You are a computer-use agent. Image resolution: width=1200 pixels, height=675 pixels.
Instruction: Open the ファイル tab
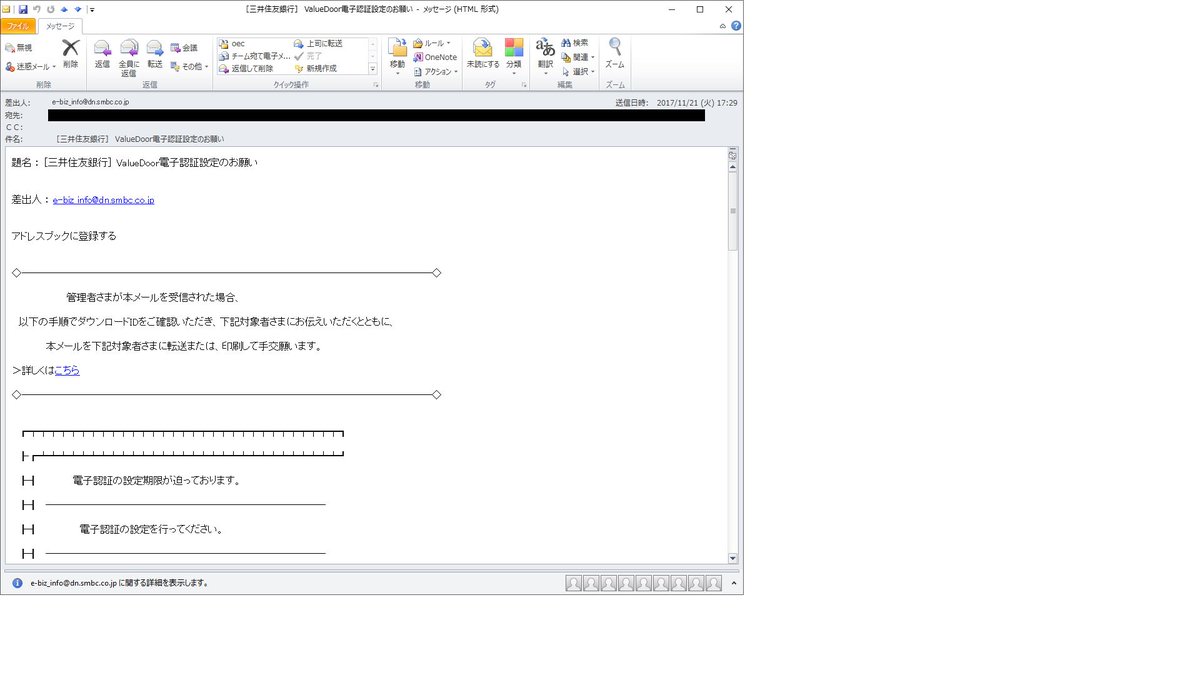point(19,26)
